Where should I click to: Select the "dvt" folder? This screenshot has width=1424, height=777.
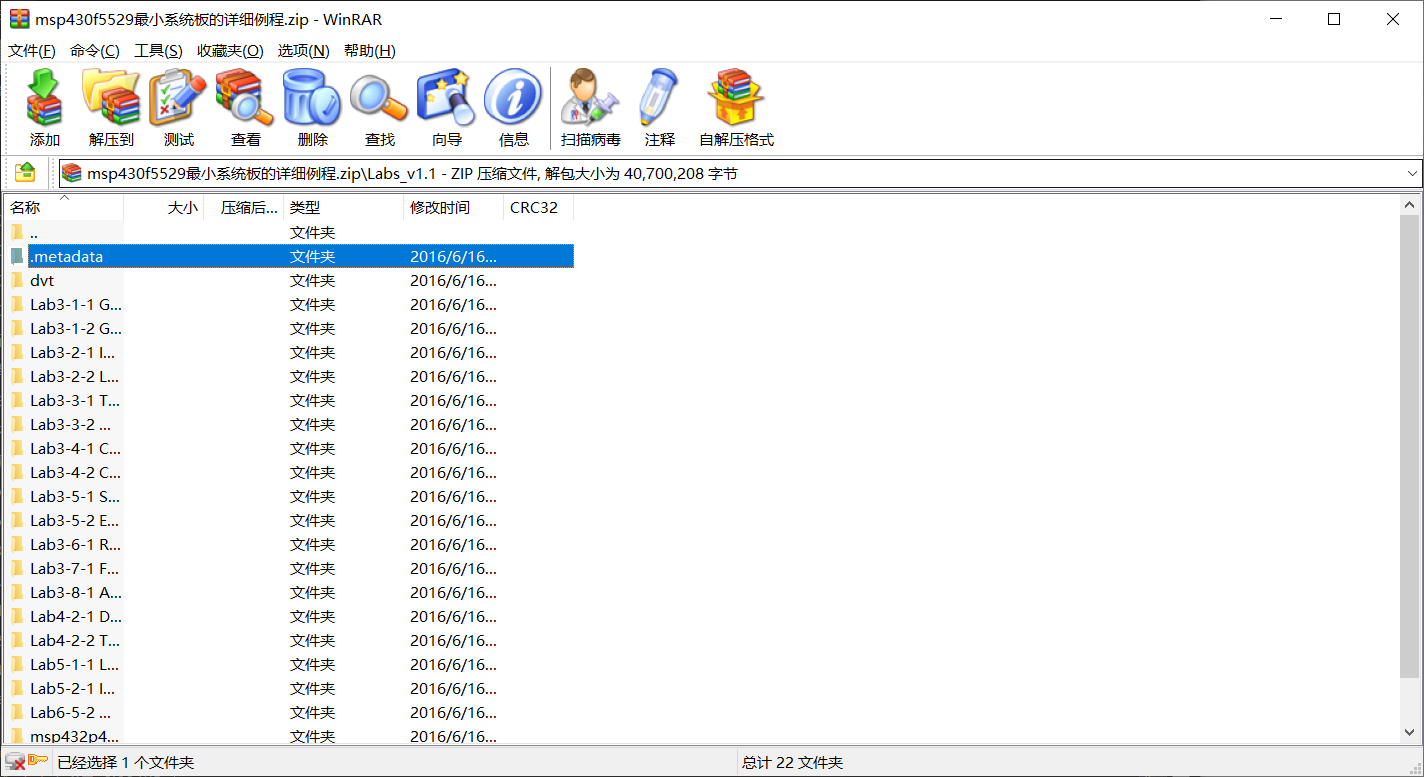[290, 280]
